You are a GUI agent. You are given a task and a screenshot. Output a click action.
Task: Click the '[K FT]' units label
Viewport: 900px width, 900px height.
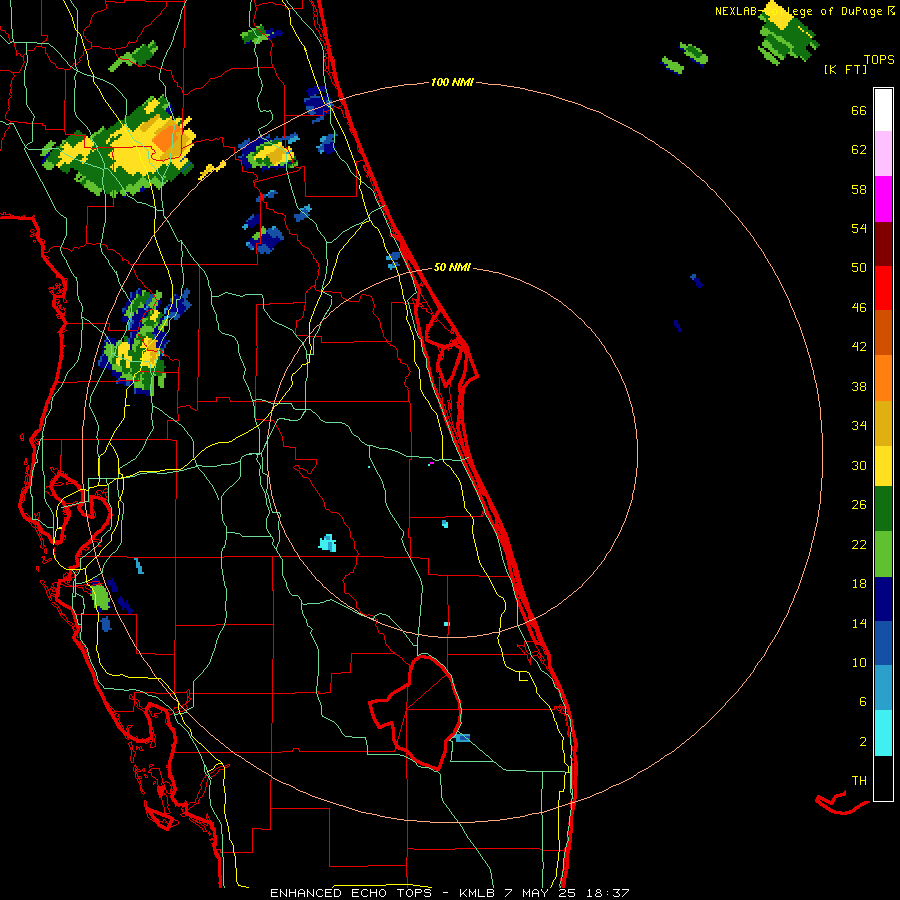[x=845, y=70]
